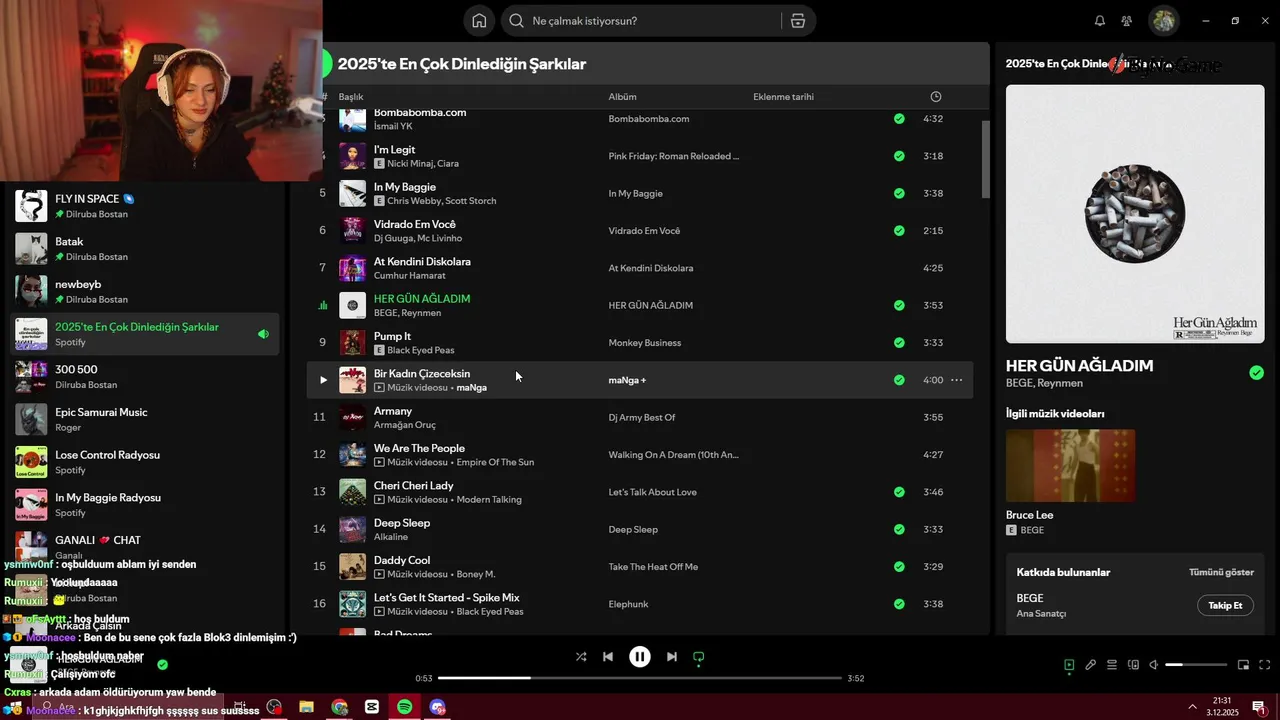Screen dimensions: 1280x720
Task: Open the miniplayer
Action: coord(1244,665)
